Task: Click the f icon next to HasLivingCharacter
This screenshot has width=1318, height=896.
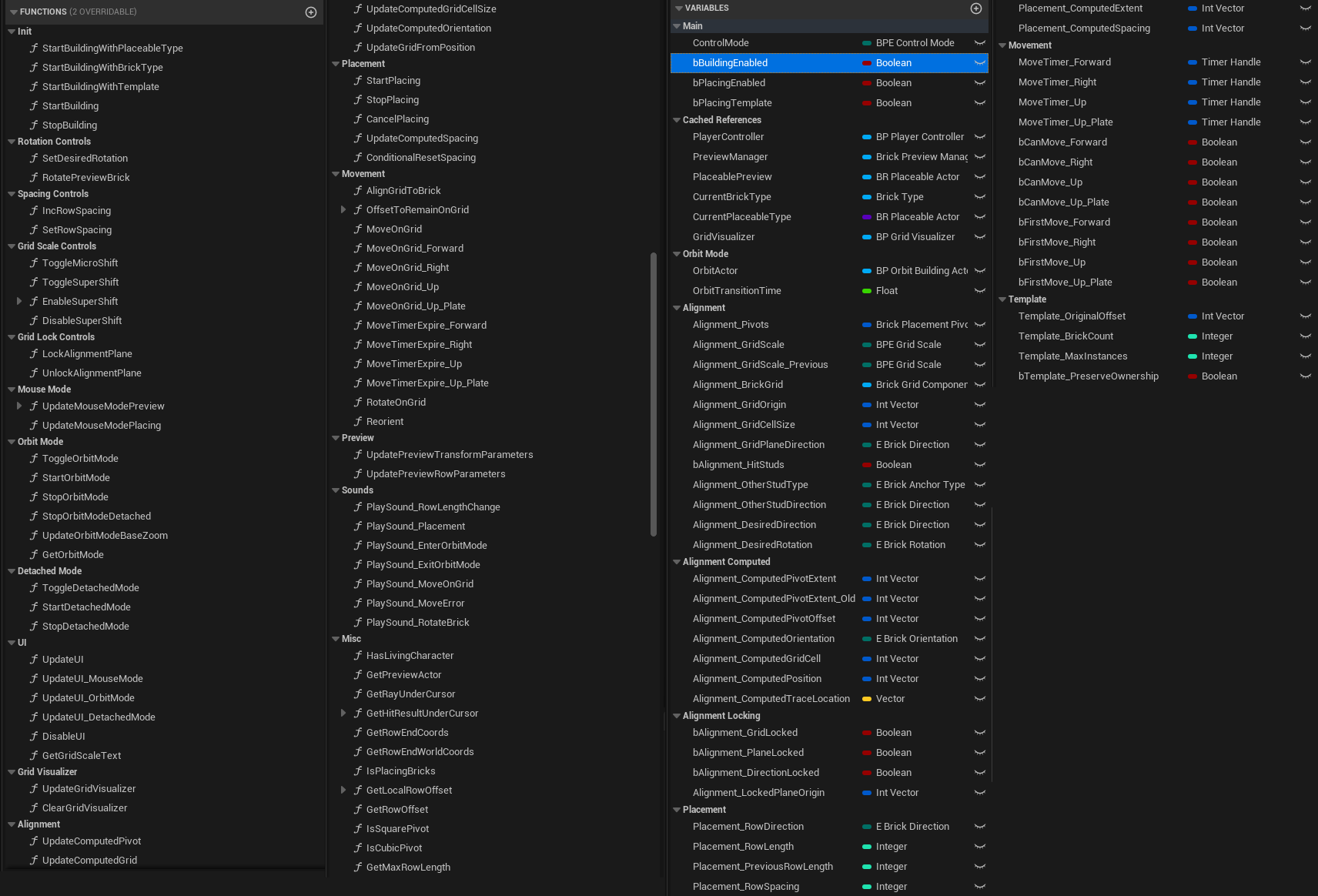Action: pyautogui.click(x=358, y=655)
